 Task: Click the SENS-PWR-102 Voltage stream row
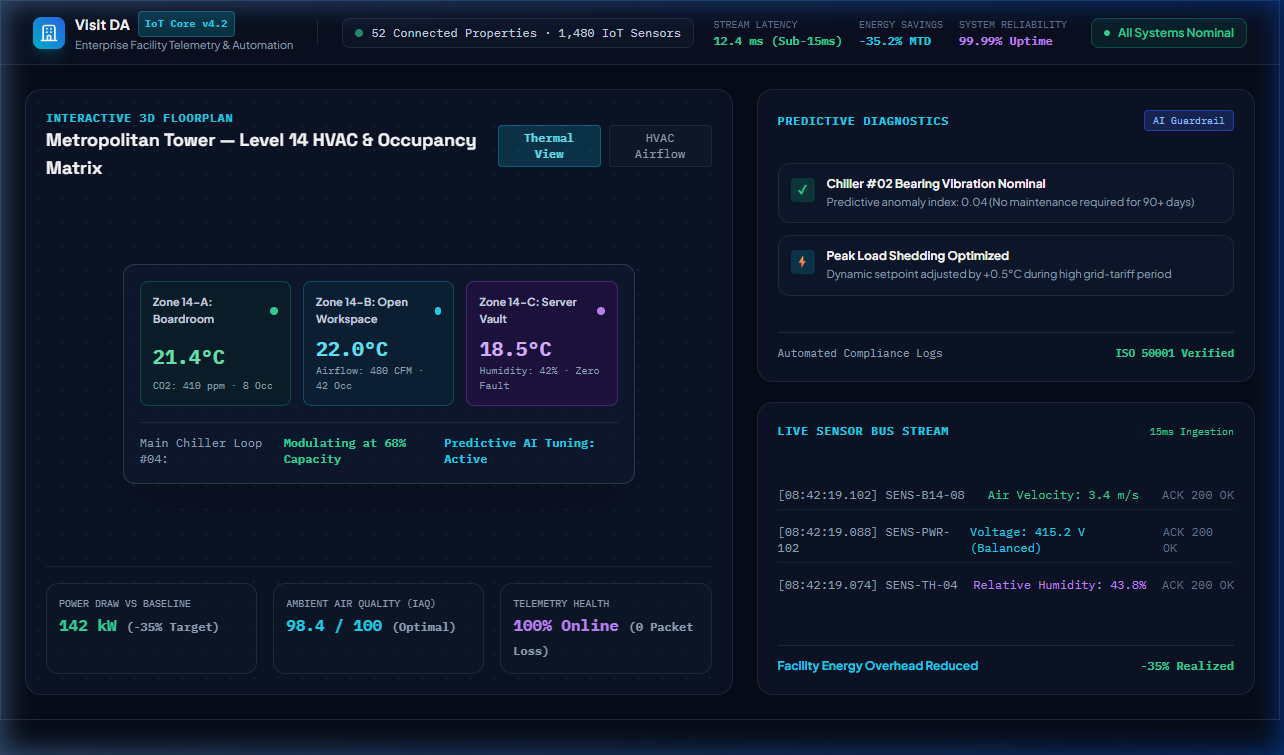(1006, 540)
